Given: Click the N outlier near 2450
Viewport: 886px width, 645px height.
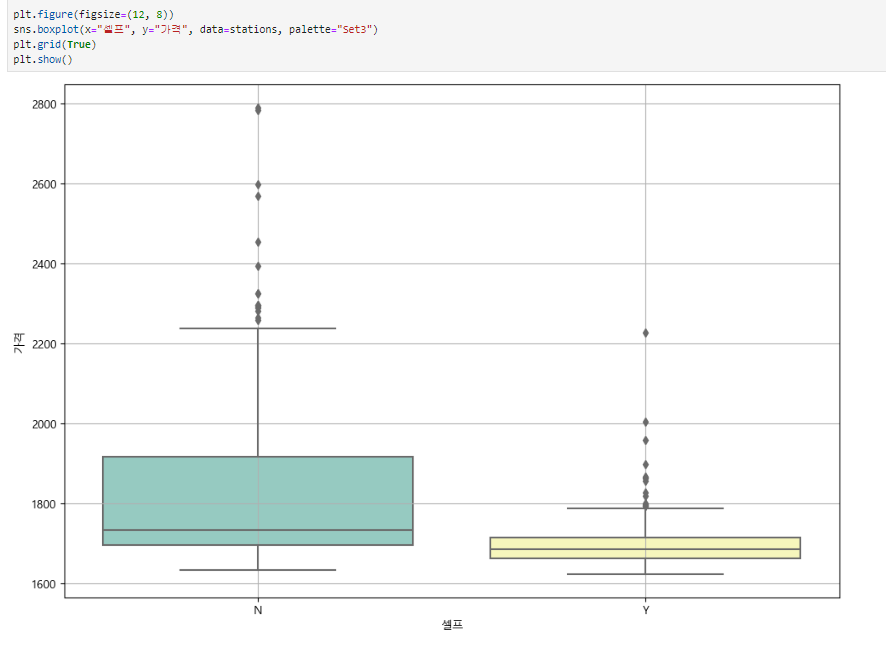Looking at the screenshot, I should coord(258,243).
